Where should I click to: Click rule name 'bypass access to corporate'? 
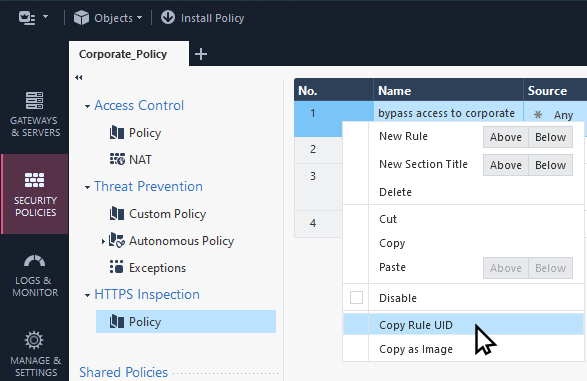click(x=446, y=113)
